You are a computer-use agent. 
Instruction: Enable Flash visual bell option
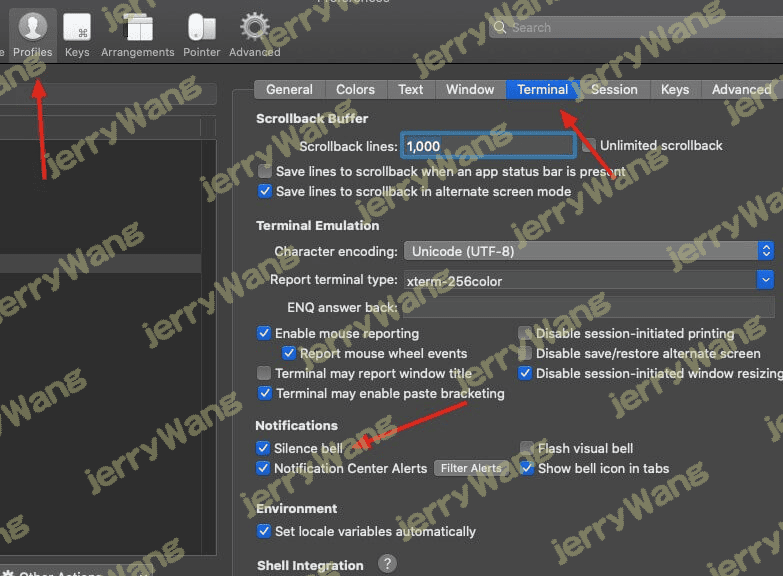[527, 449]
